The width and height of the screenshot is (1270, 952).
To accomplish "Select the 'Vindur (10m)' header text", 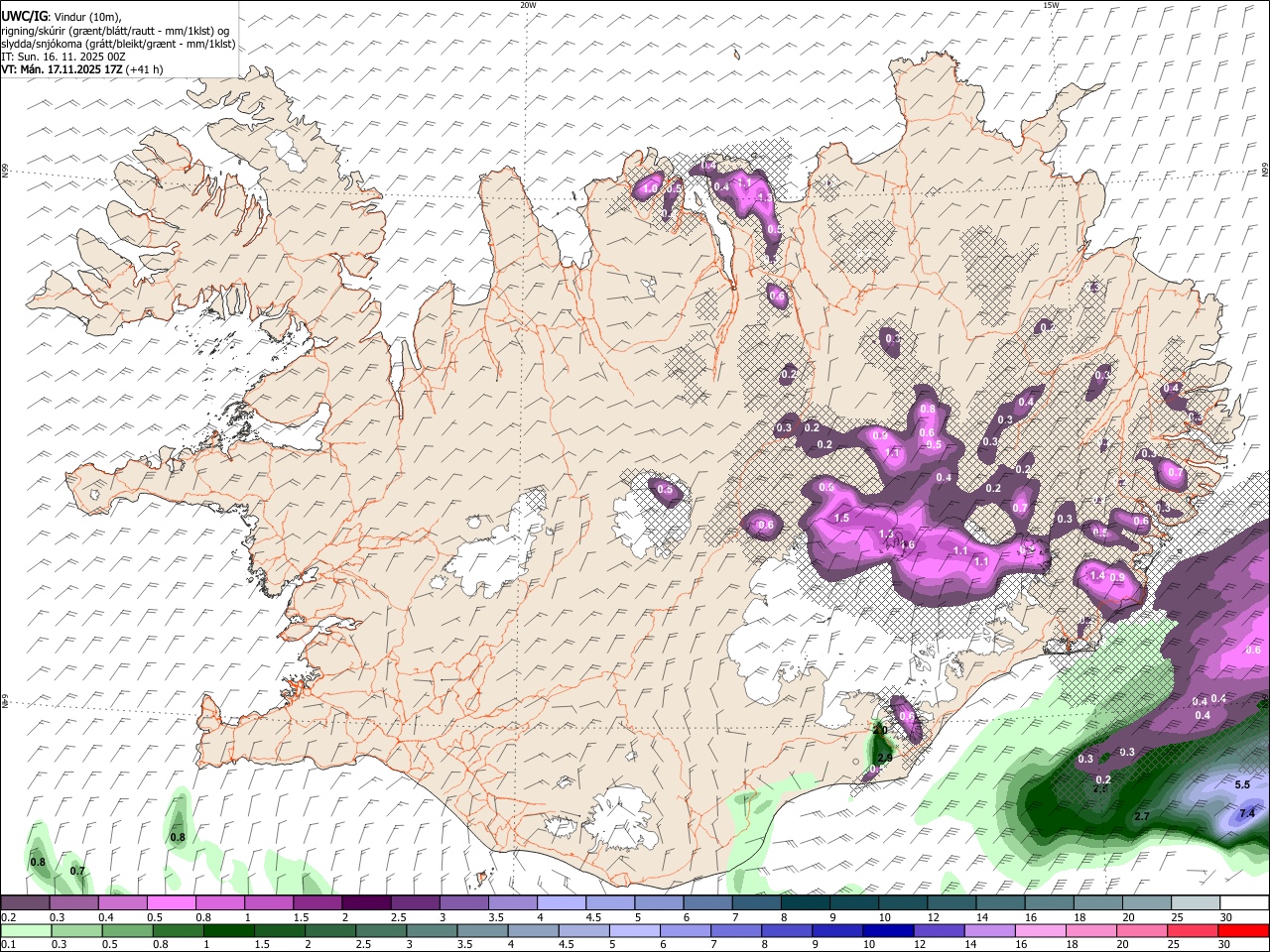I will tap(86, 17).
